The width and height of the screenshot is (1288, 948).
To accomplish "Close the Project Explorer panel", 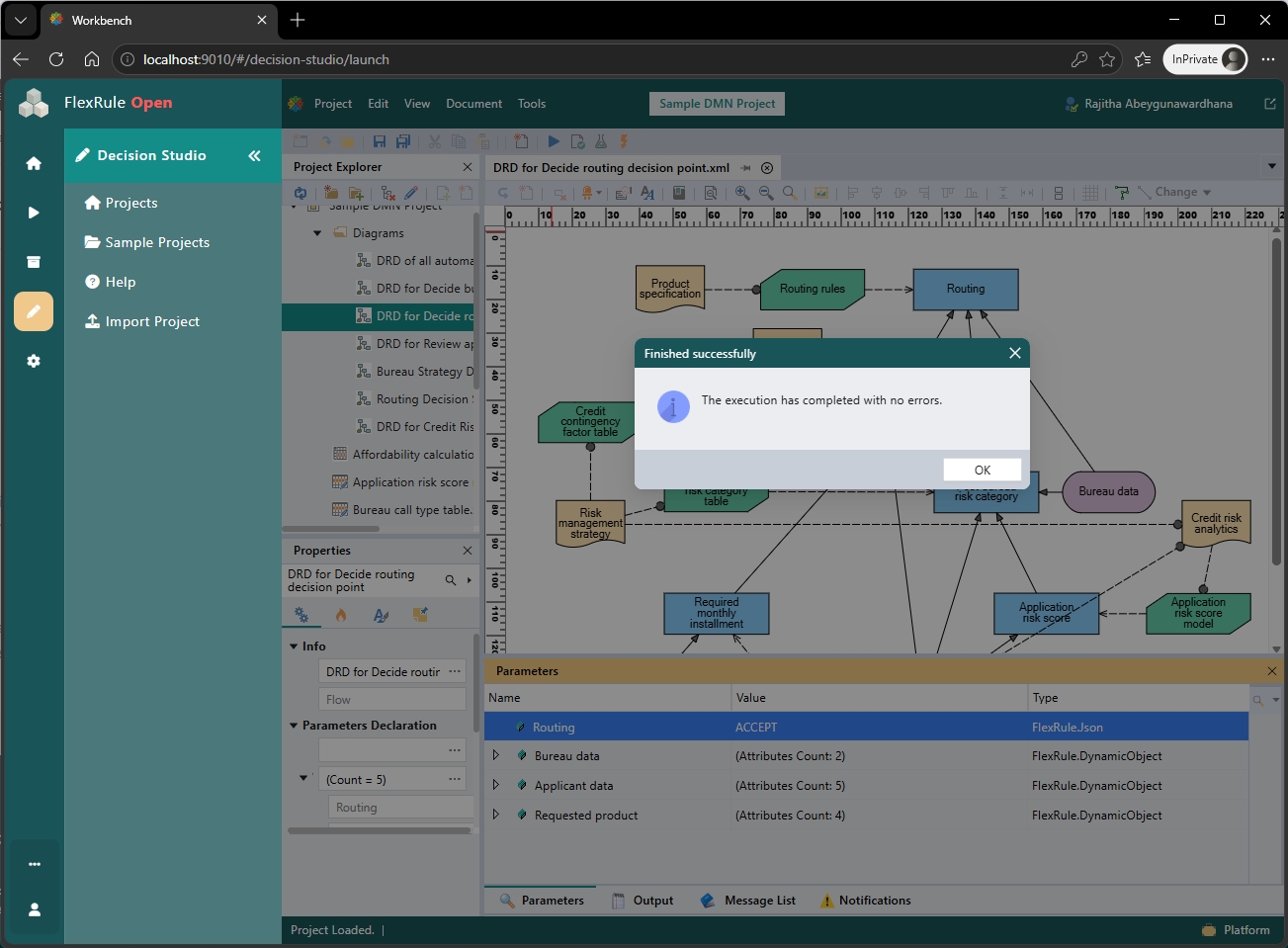I will (468, 167).
